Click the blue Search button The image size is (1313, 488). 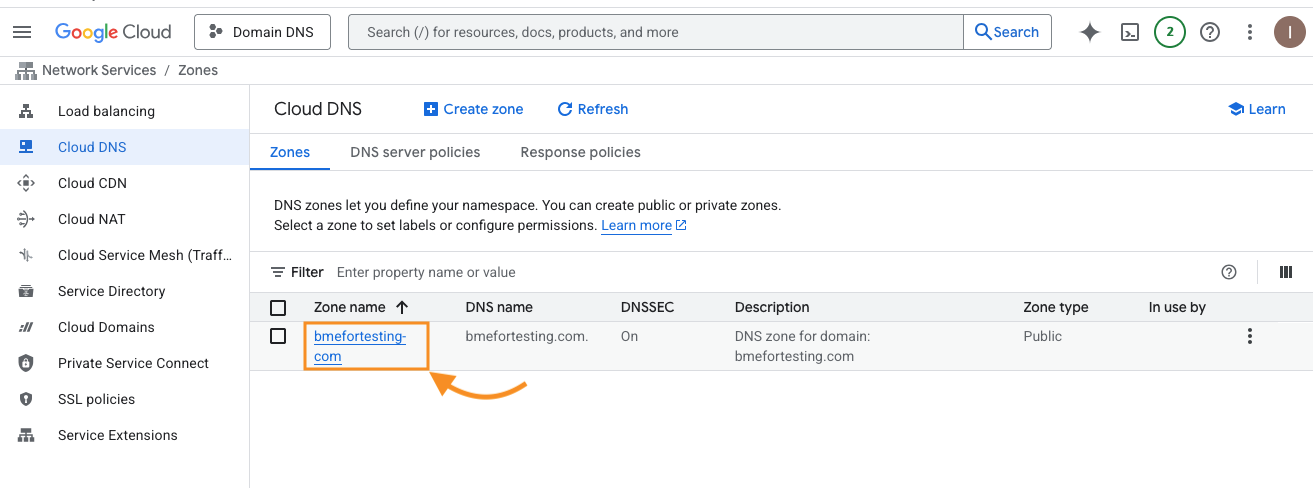click(1007, 32)
